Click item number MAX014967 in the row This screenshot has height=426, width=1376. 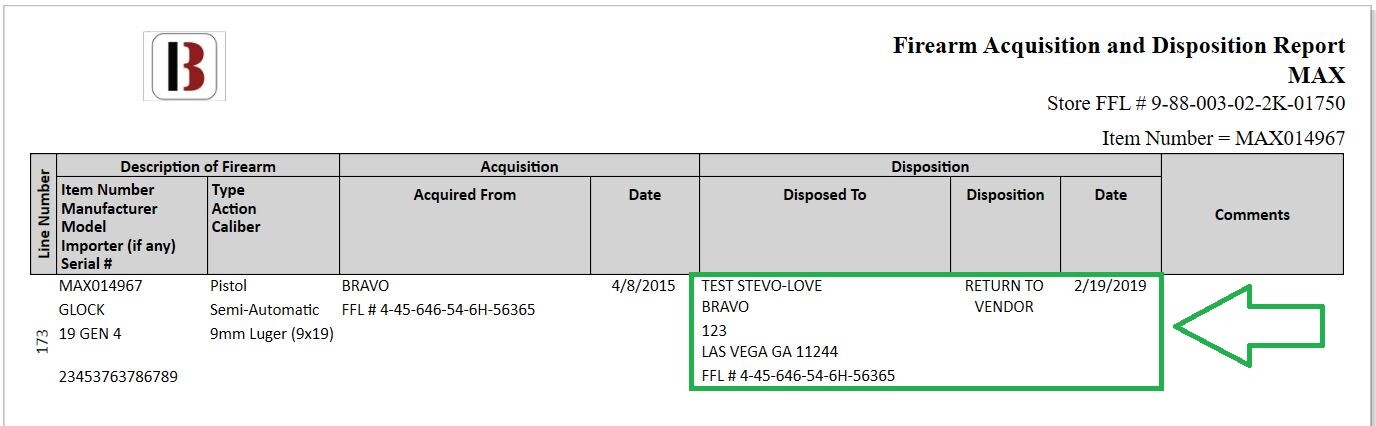(x=101, y=286)
